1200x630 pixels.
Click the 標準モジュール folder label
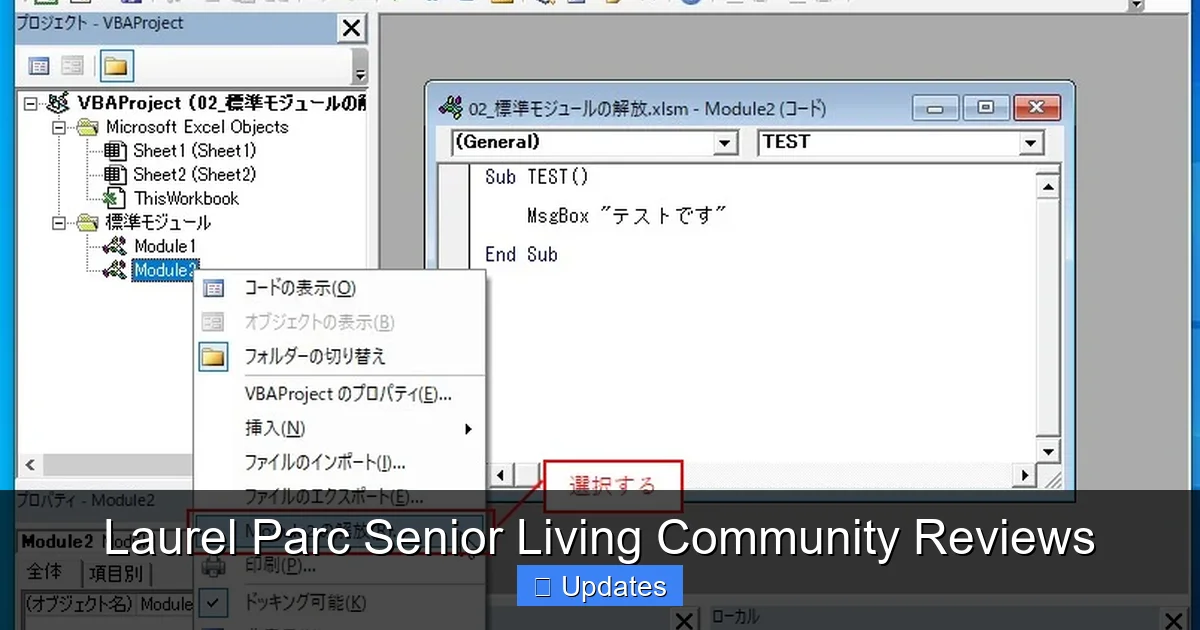coord(158,222)
